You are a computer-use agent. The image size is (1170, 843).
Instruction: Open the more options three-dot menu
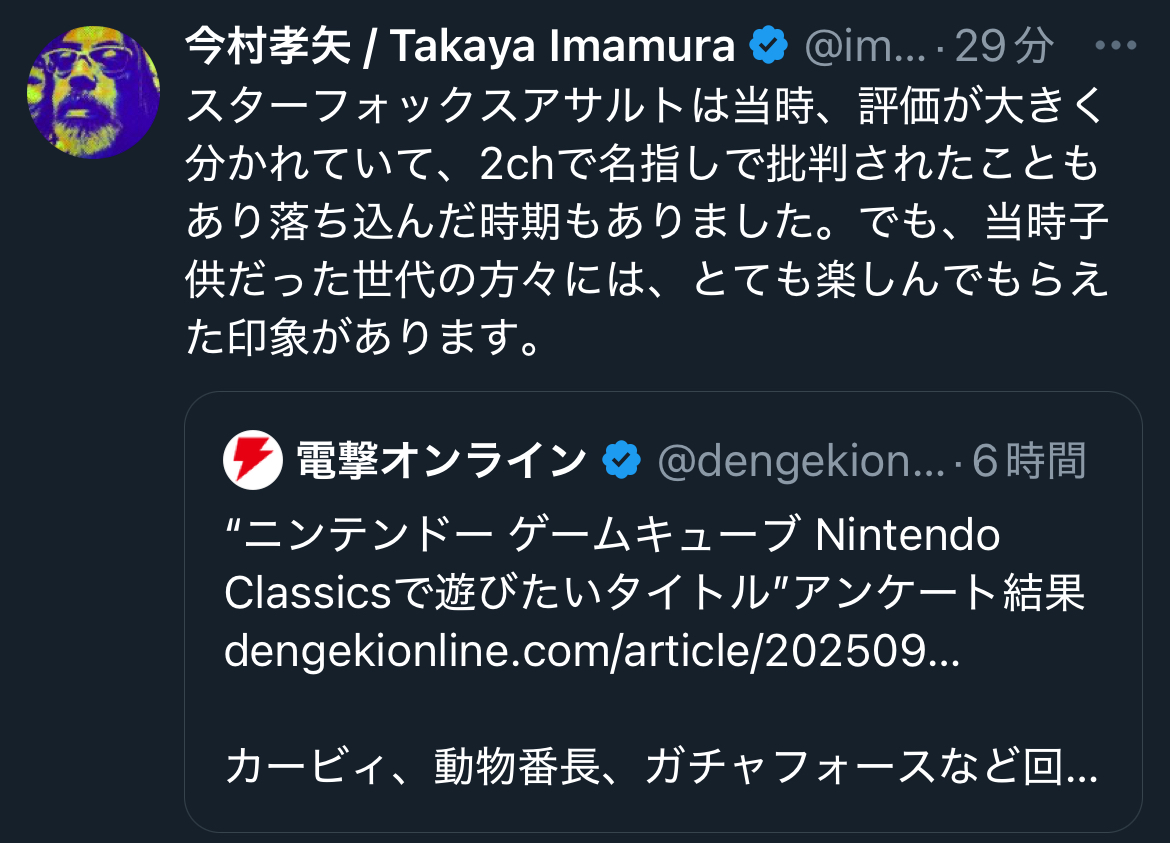pos(1116,46)
